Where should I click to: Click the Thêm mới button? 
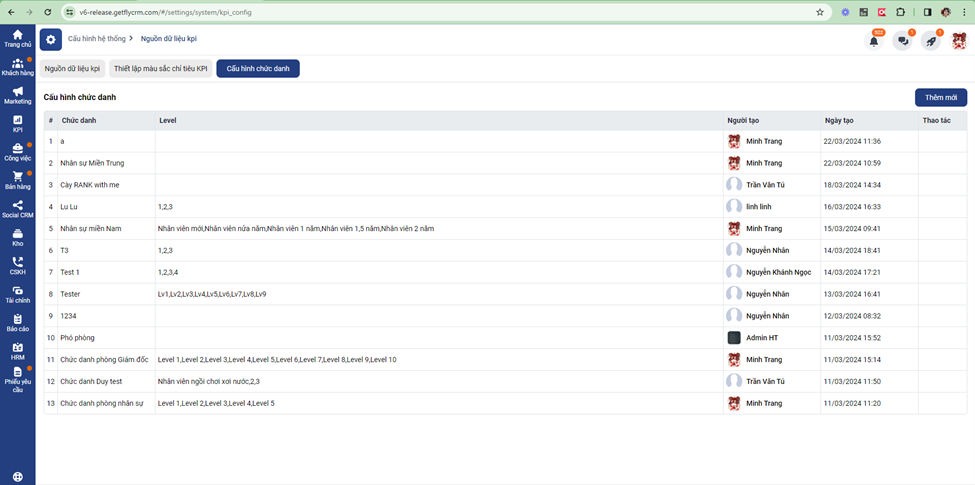(940, 97)
